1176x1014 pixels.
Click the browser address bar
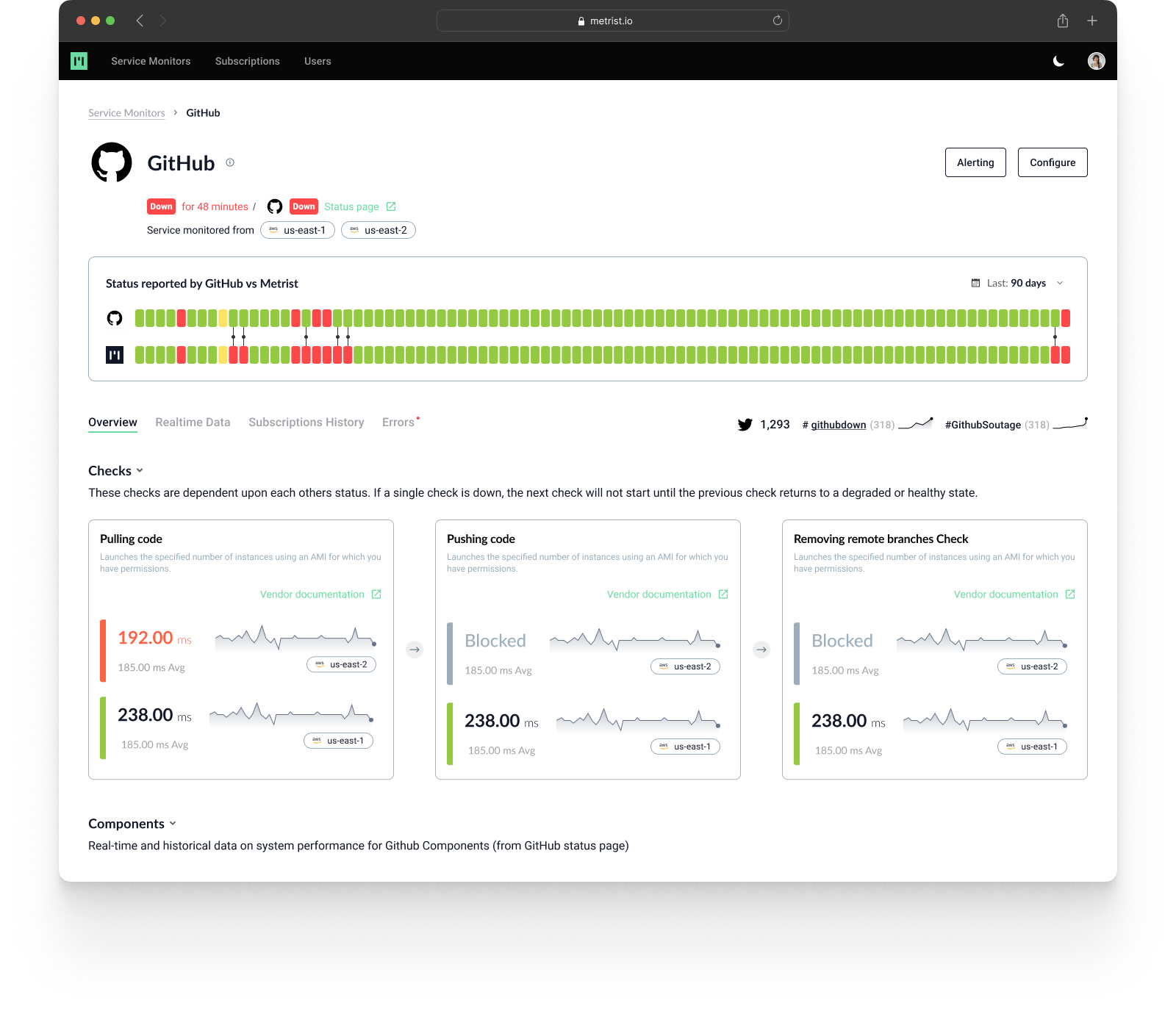coord(612,21)
